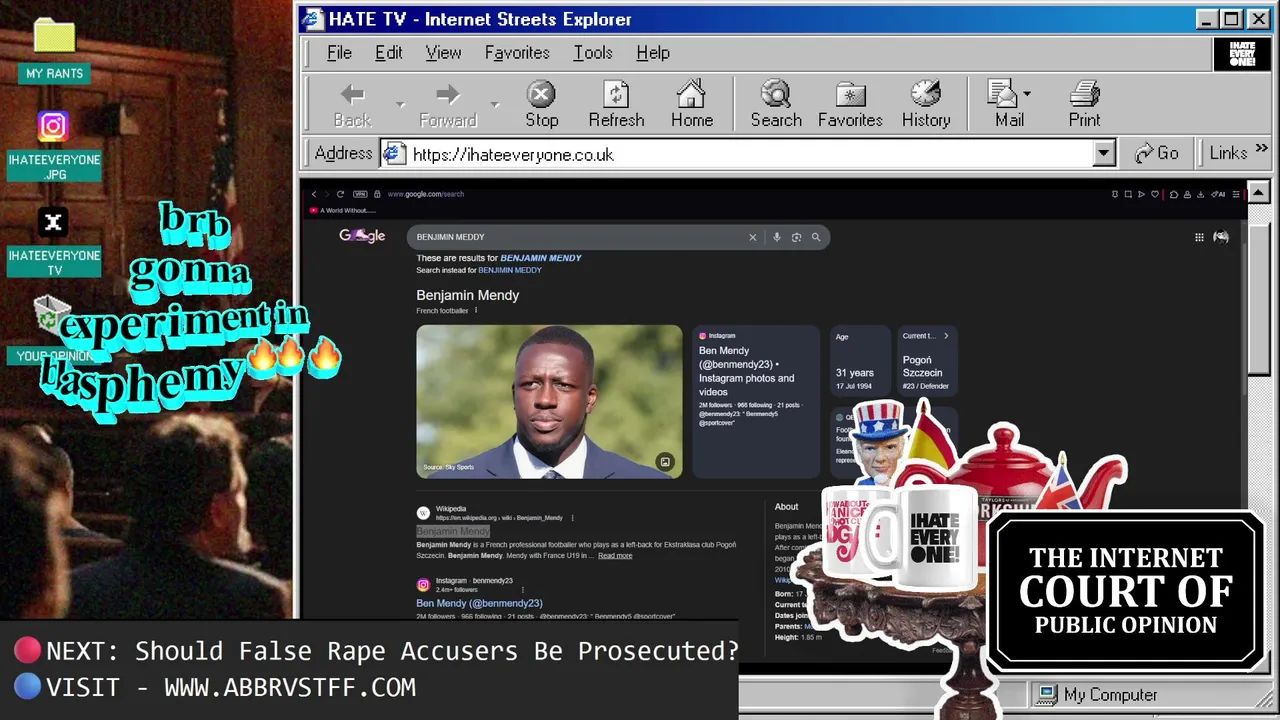
Task: Click the Benjamin Mendy photo thumbnail
Action: click(x=549, y=401)
